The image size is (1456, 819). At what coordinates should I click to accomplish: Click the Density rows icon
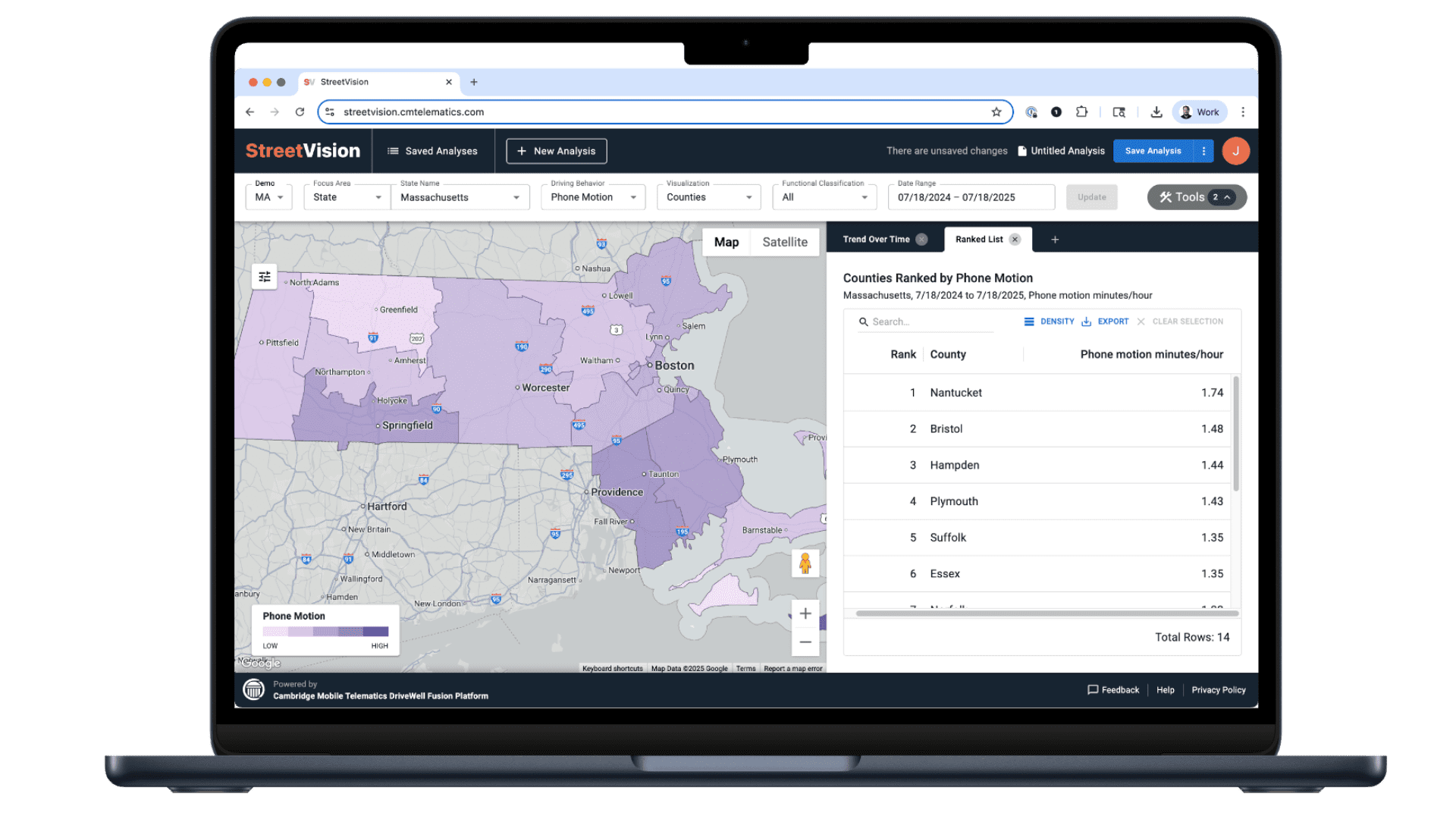coord(1029,322)
